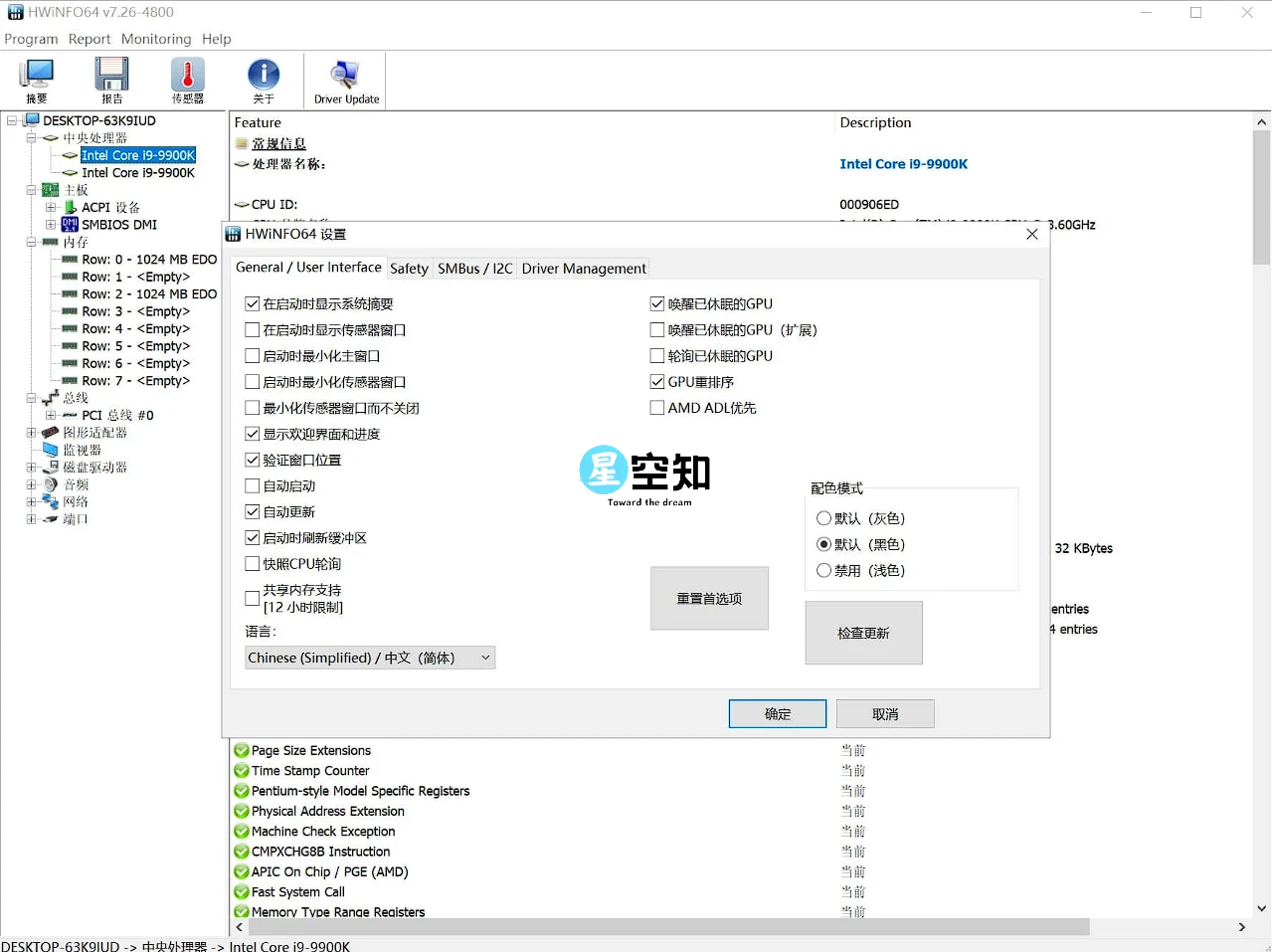Select the 图形适配器 graphics adapter icon
Viewport: 1272px width, 952px height.
click(x=48, y=432)
